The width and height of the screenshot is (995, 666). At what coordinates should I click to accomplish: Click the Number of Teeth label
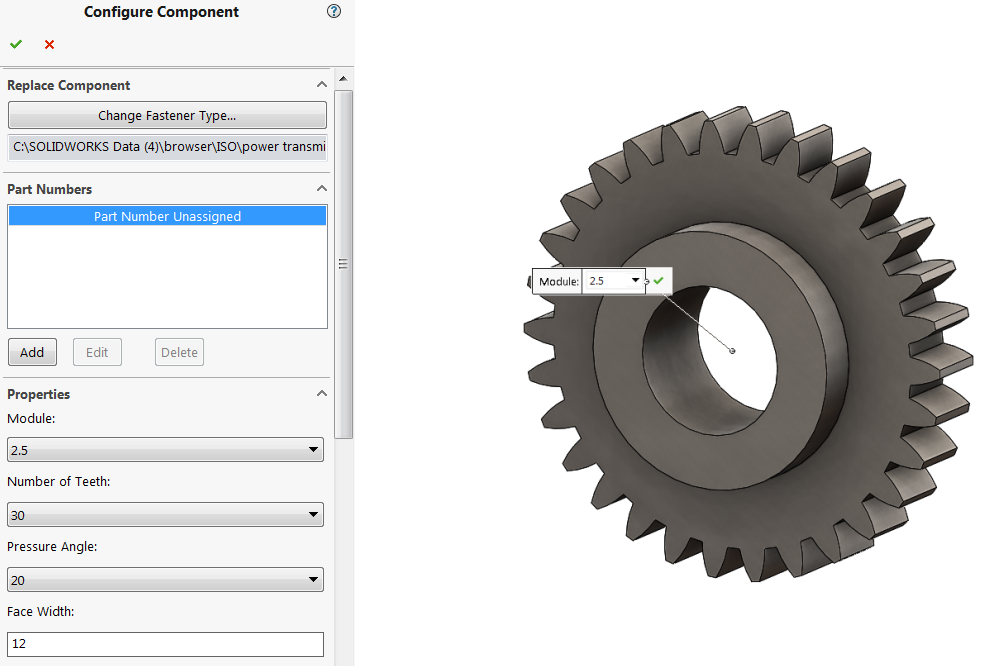[x=58, y=481]
